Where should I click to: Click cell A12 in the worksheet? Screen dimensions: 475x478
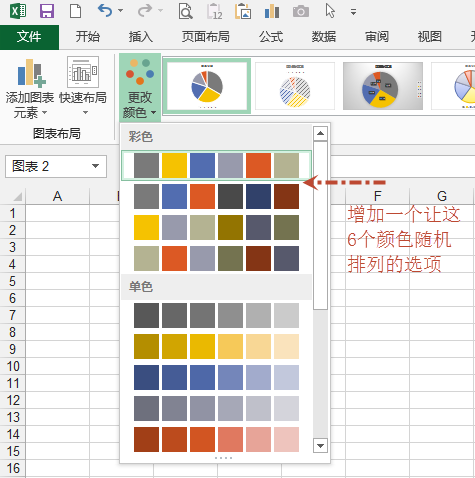58,400
